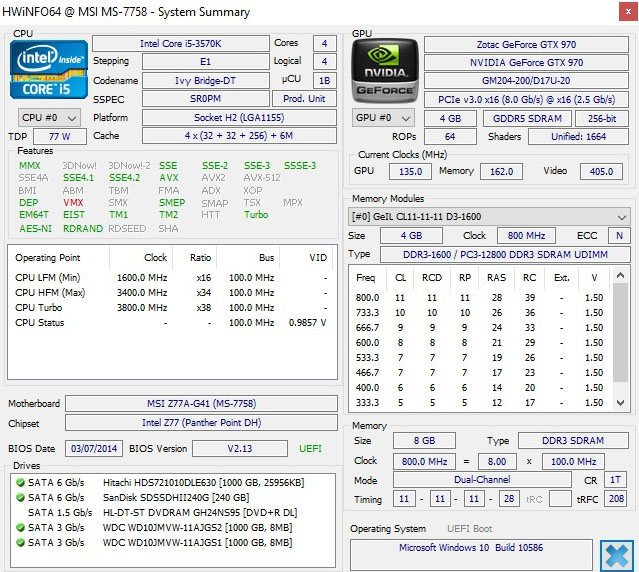639x572 pixels.
Task: Click the Freq column header in memory table
Action: pos(366,277)
